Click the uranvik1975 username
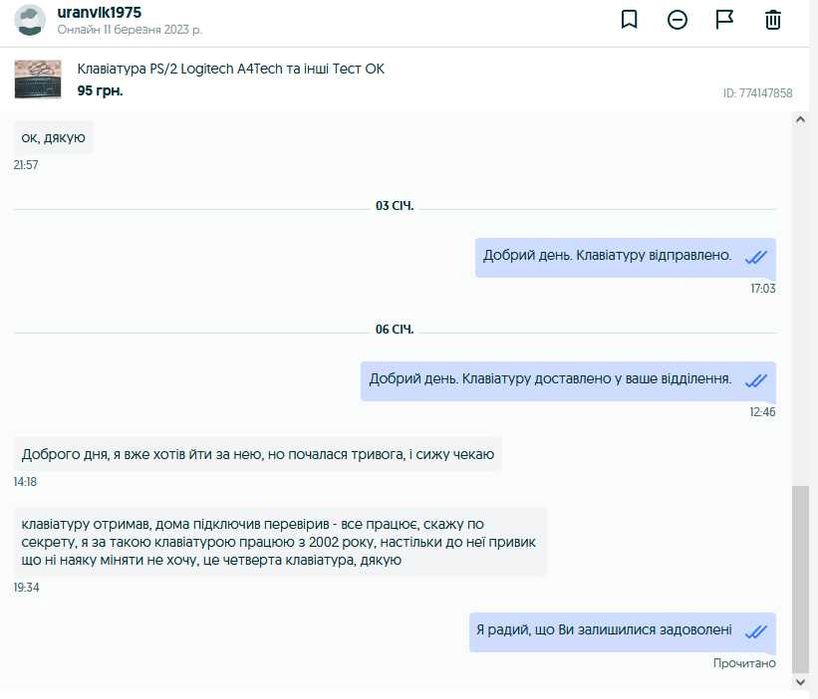The height and width of the screenshot is (699, 818). point(99,13)
